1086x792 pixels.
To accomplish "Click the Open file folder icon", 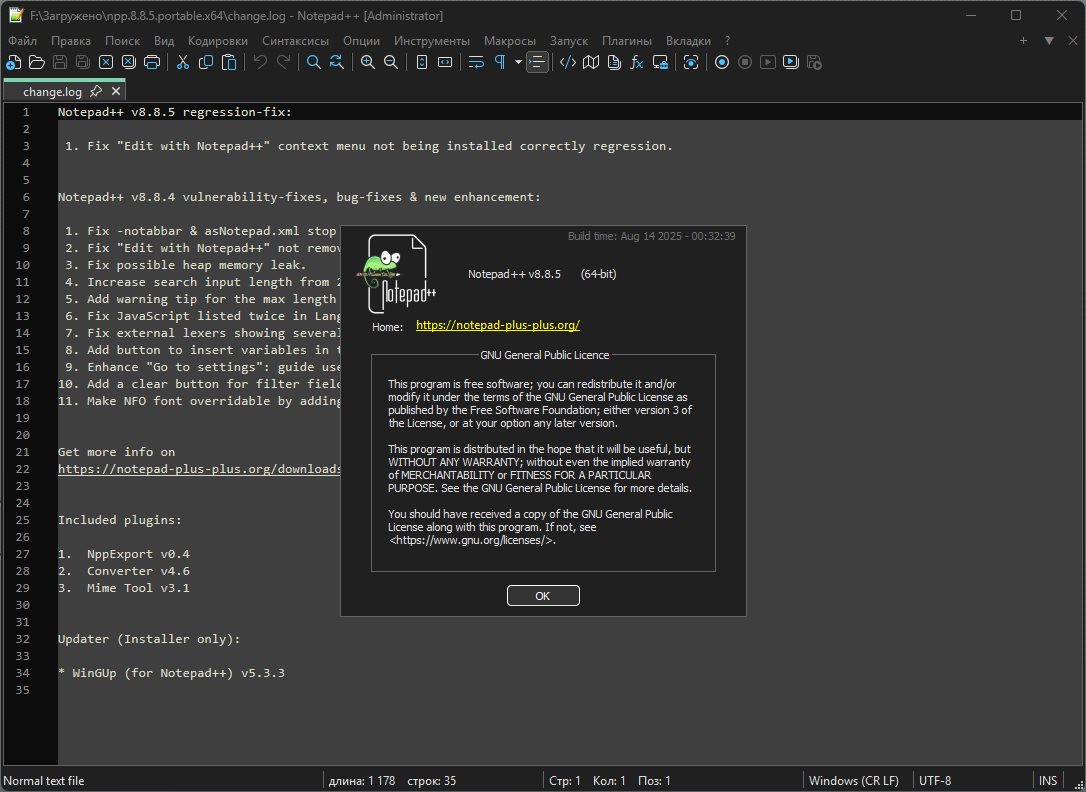I will tap(37, 62).
